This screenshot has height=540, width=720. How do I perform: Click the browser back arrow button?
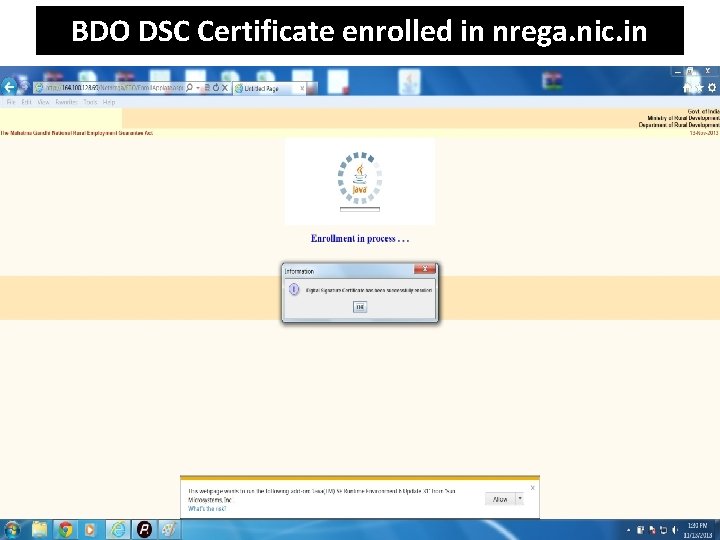[x=9, y=87]
